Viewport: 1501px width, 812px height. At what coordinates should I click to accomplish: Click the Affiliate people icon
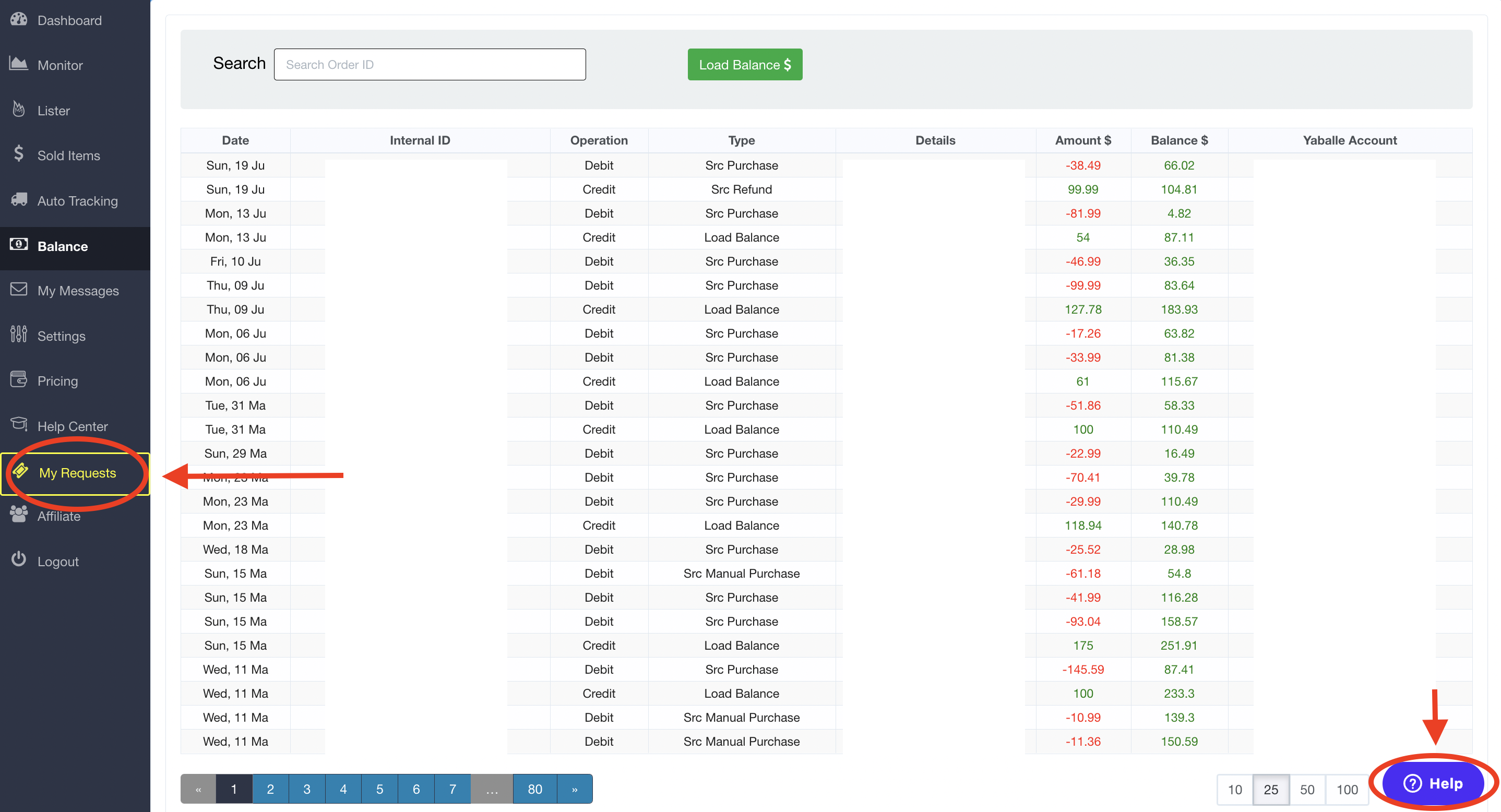coord(19,515)
